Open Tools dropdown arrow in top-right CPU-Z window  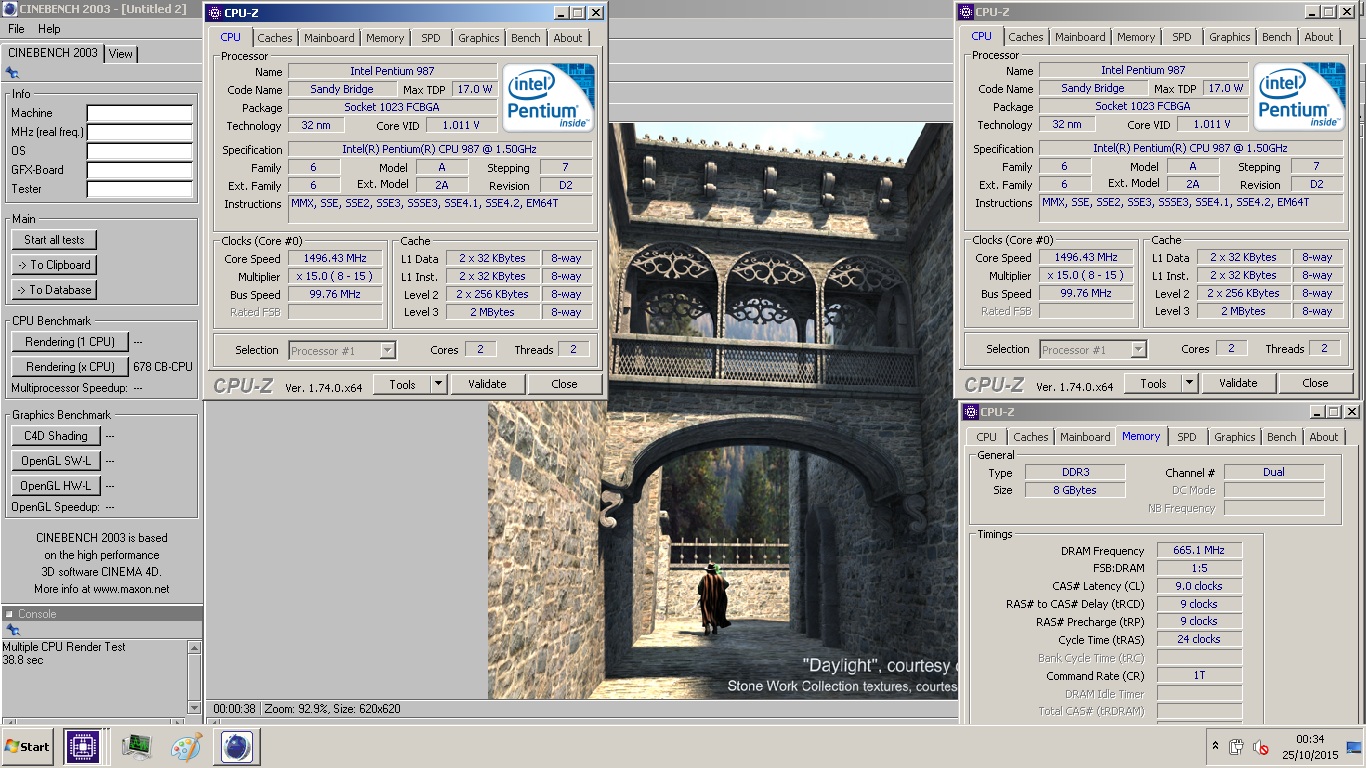1189,383
